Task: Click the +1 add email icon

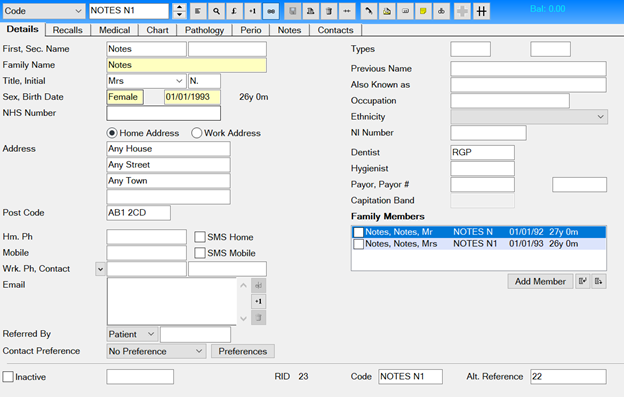Action: 259,301
